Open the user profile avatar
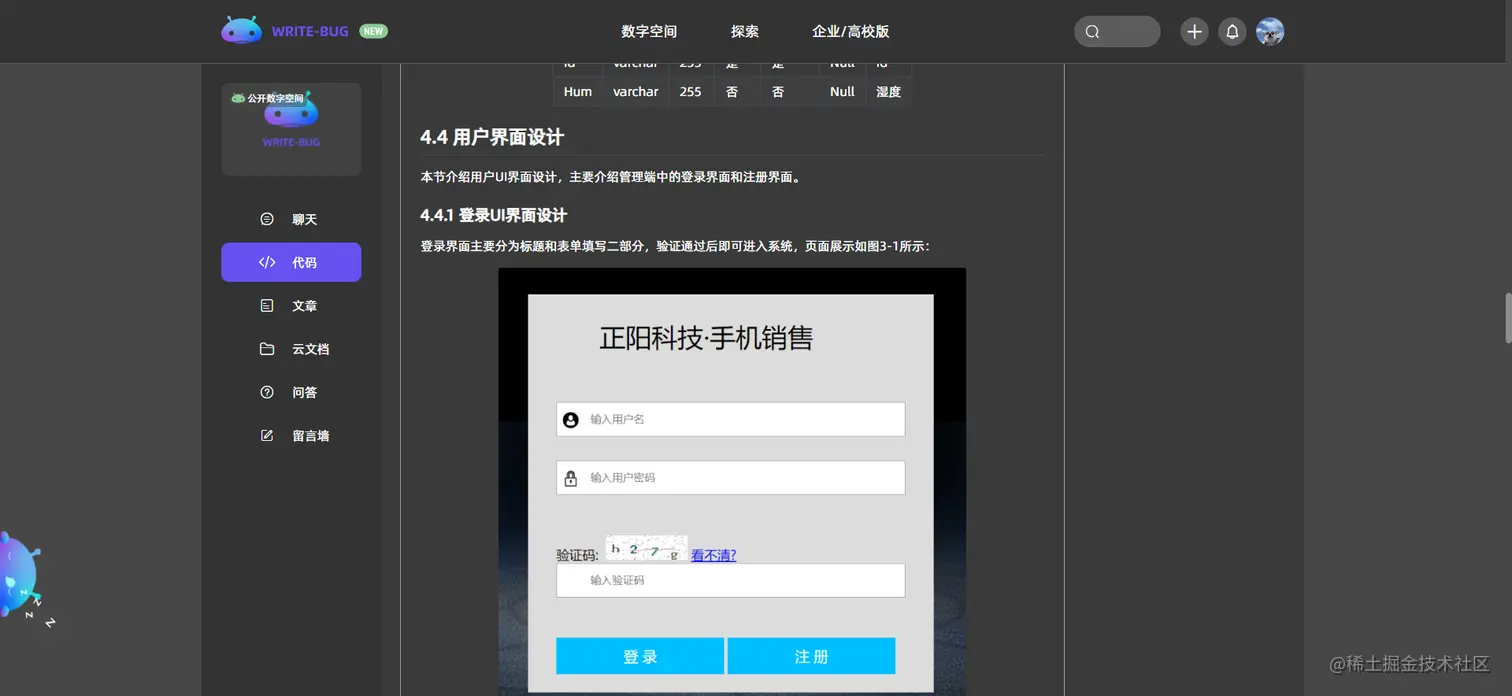The width and height of the screenshot is (1512, 696). coord(1270,31)
